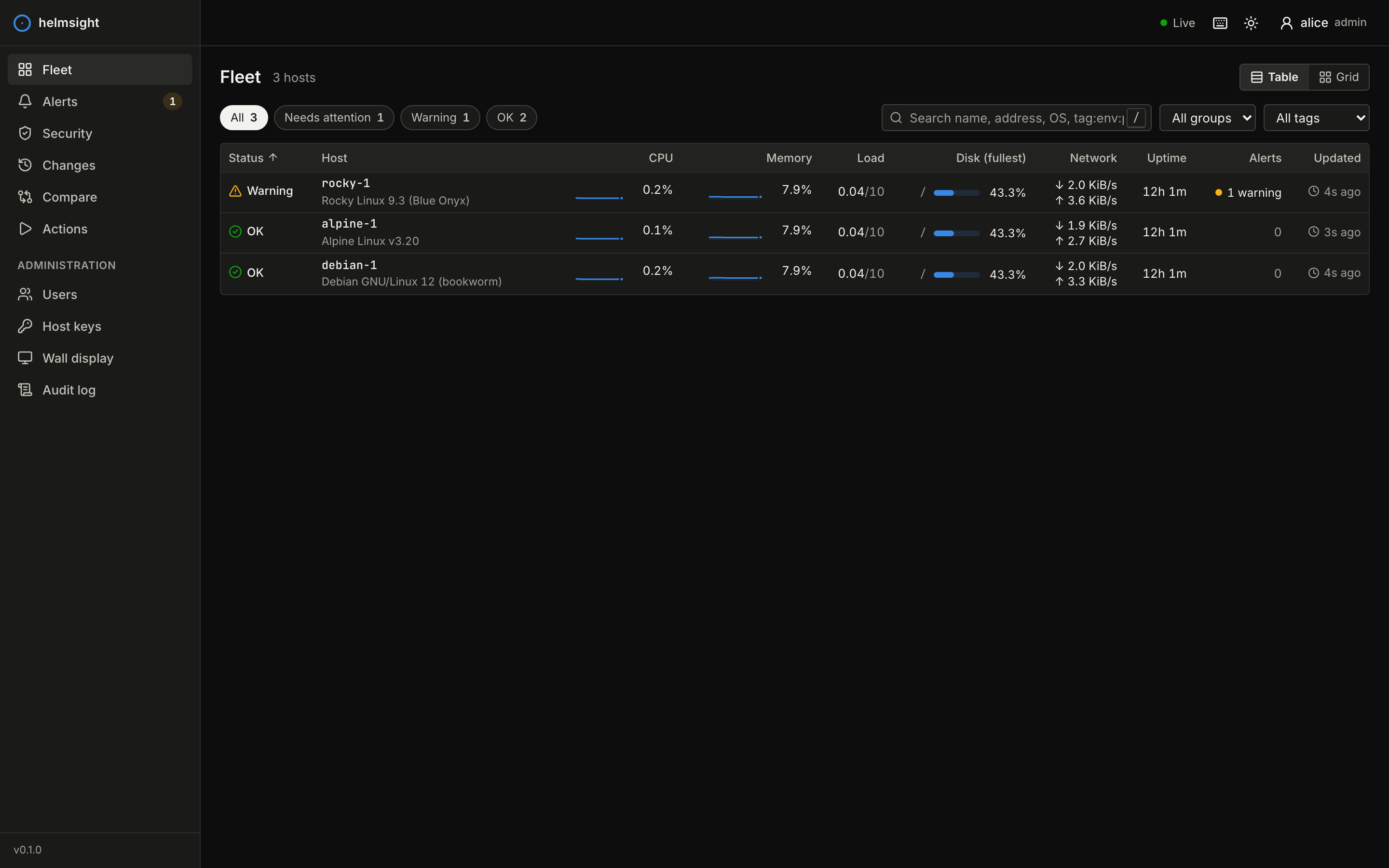1389x868 pixels.
Task: Open the Fleet grid icon in sidebar
Action: (x=25, y=69)
